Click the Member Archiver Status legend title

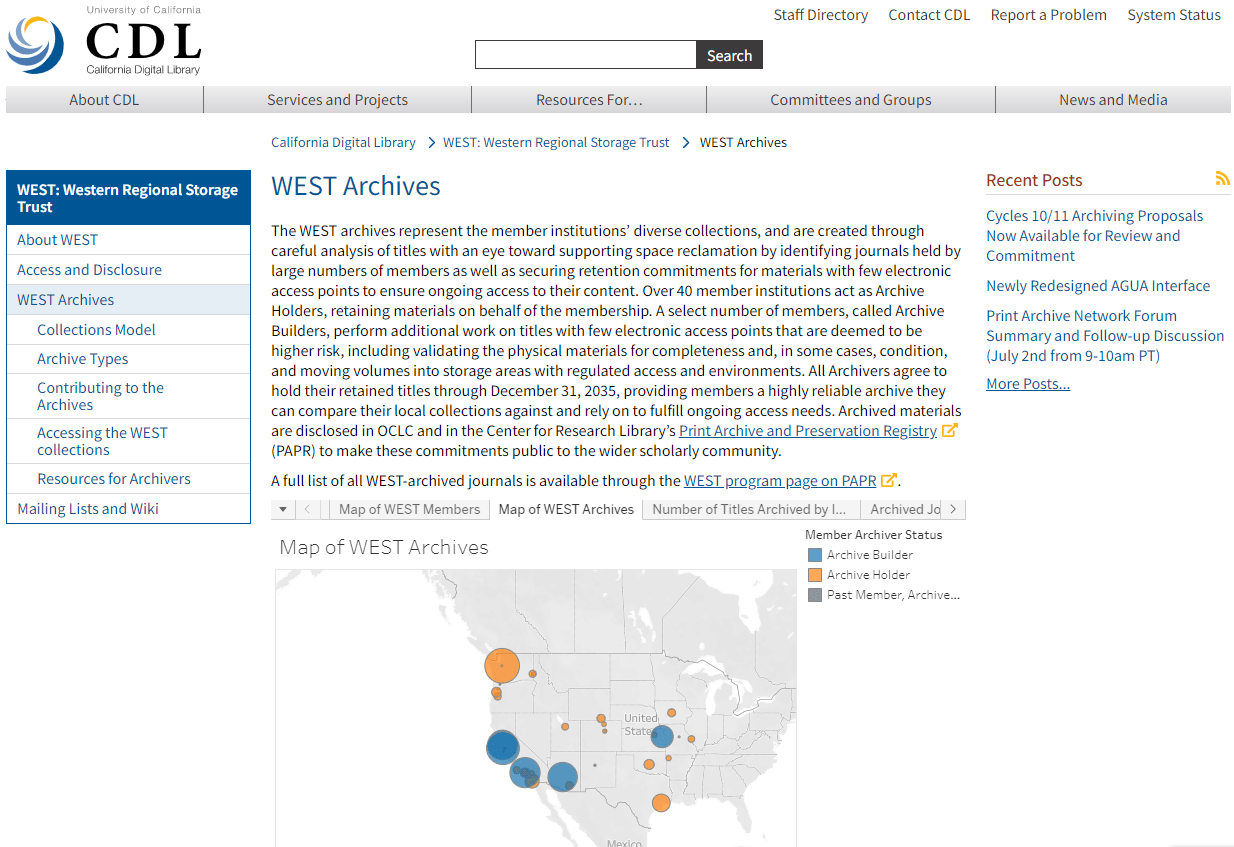[874, 535]
